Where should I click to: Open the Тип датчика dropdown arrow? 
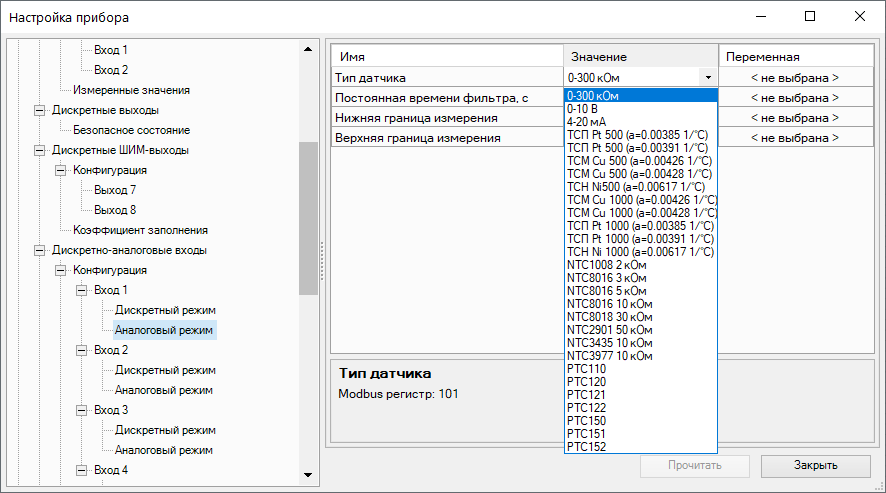point(708,77)
